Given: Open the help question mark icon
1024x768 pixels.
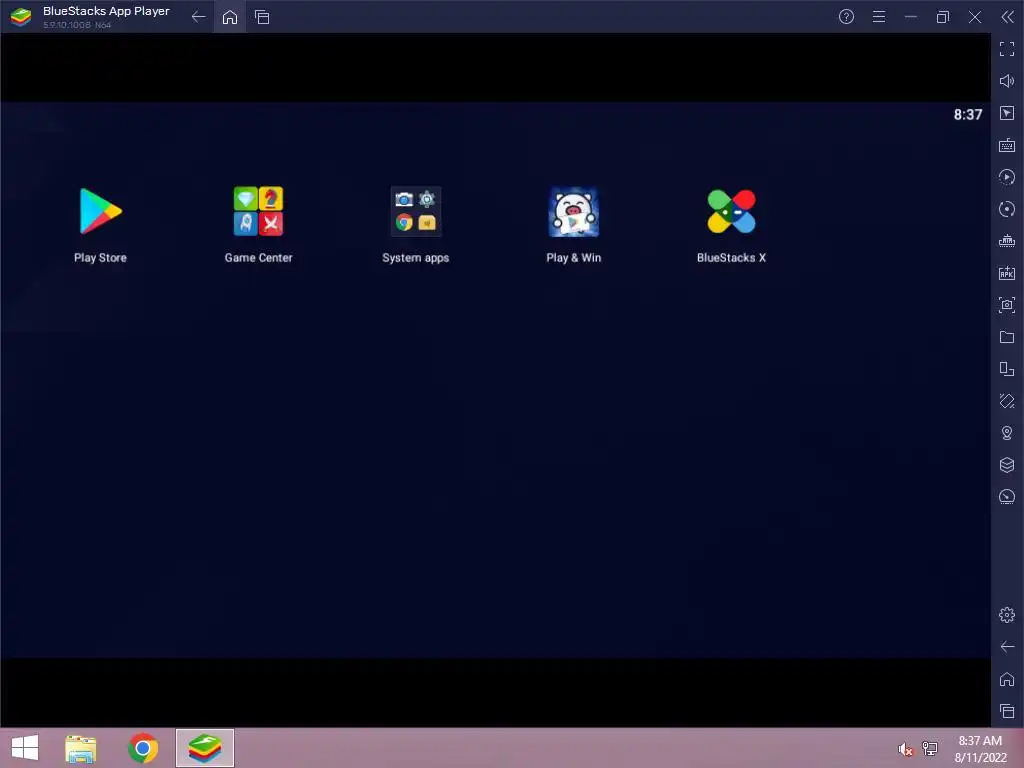Looking at the screenshot, I should (846, 17).
